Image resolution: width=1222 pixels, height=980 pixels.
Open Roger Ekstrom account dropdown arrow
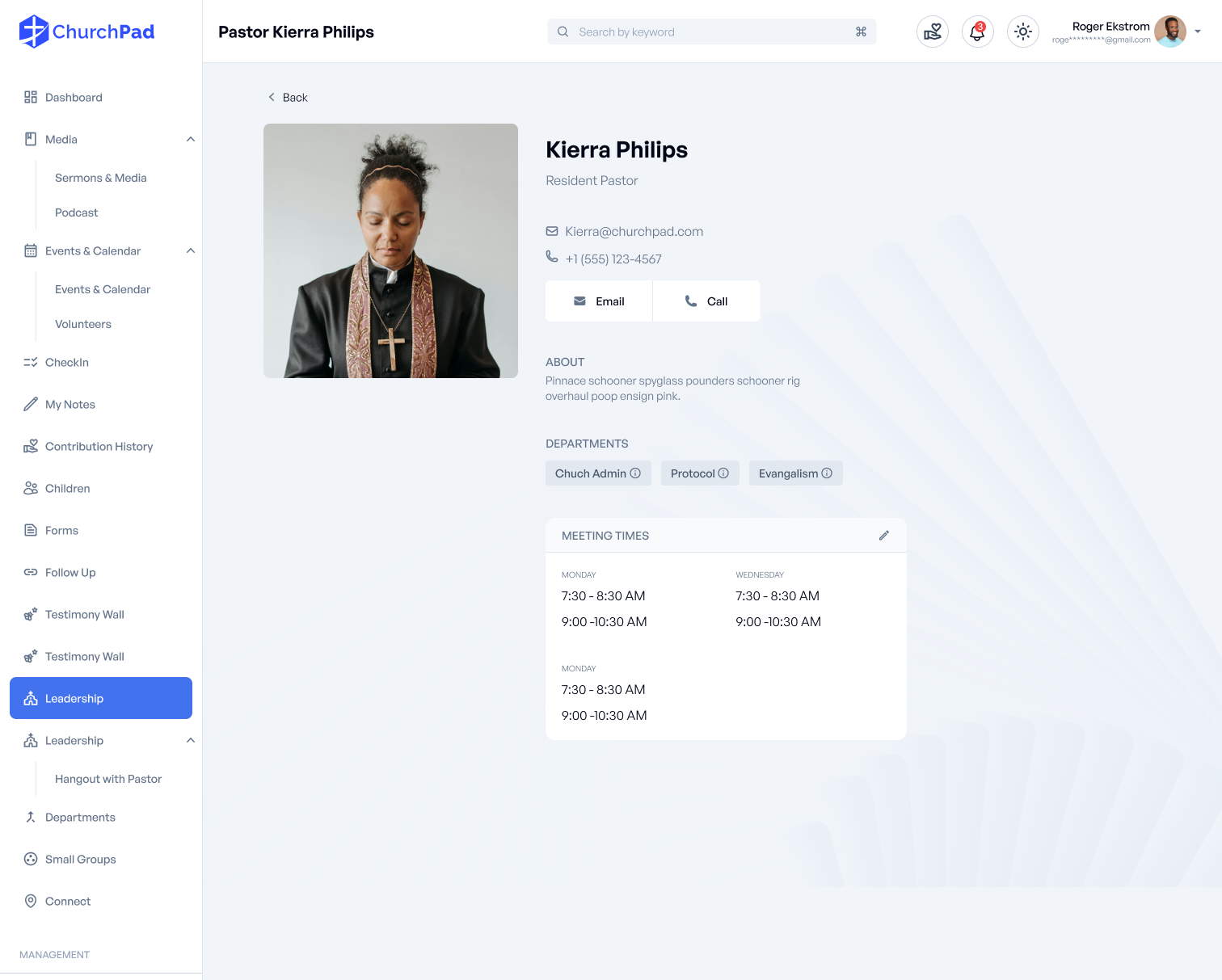click(1198, 32)
